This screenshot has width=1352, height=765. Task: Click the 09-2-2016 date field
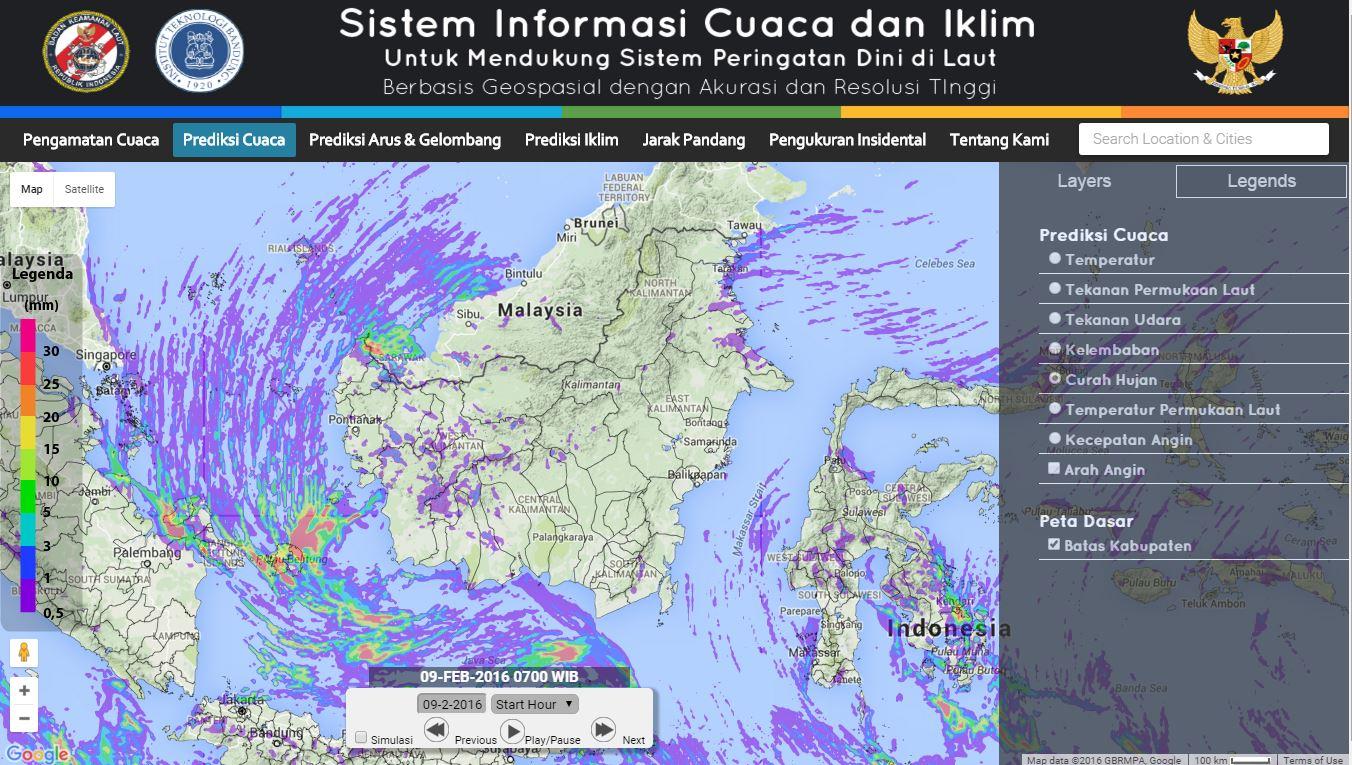pyautogui.click(x=453, y=704)
